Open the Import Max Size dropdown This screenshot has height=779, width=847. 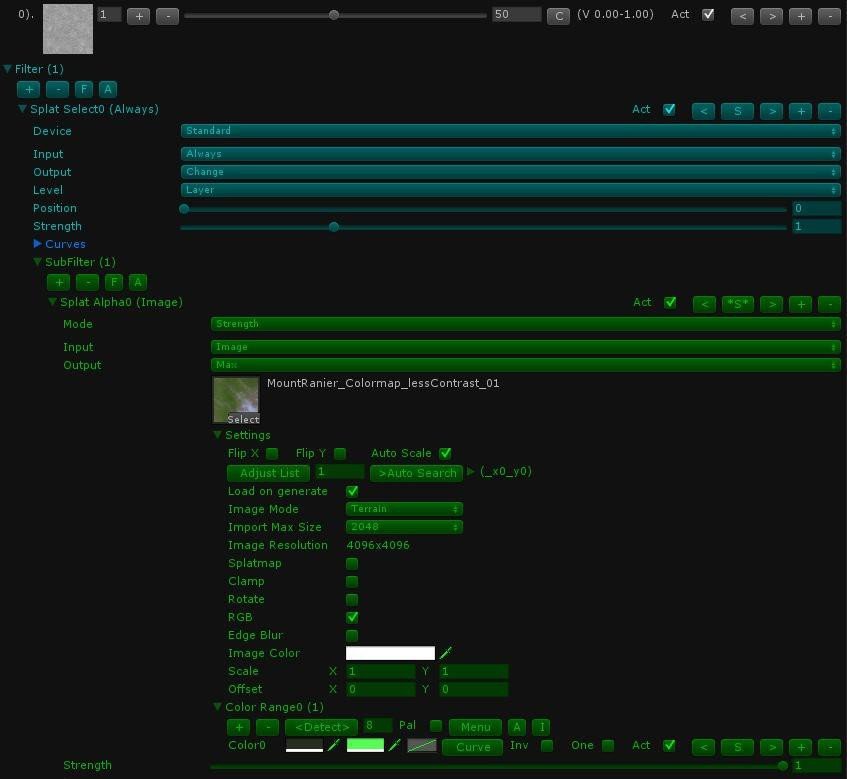coord(404,527)
